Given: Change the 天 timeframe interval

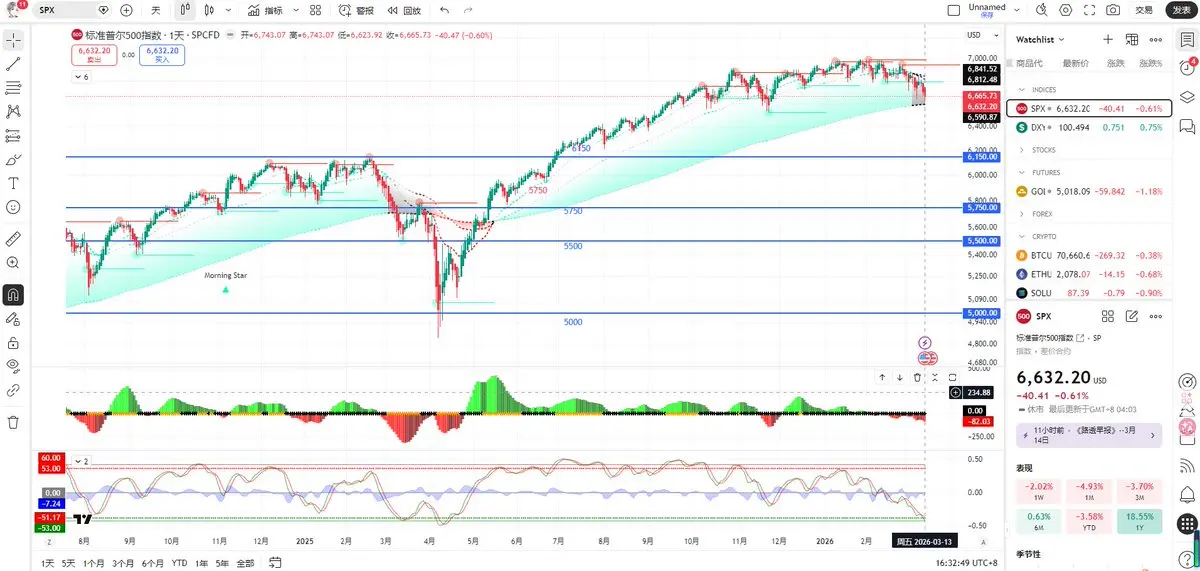Looking at the screenshot, I should [155, 10].
